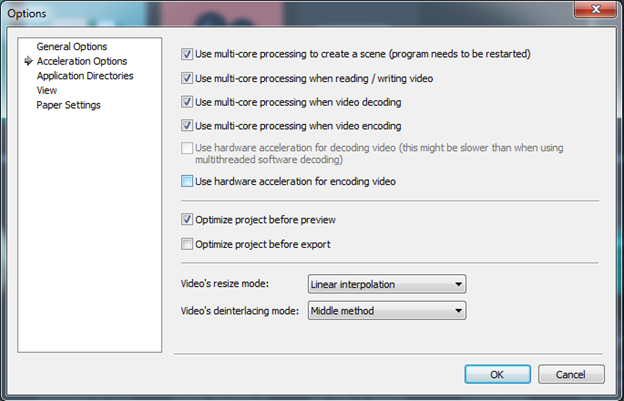Open Video's resize mode dropdown
This screenshot has width=624, height=401.
pyautogui.click(x=387, y=284)
